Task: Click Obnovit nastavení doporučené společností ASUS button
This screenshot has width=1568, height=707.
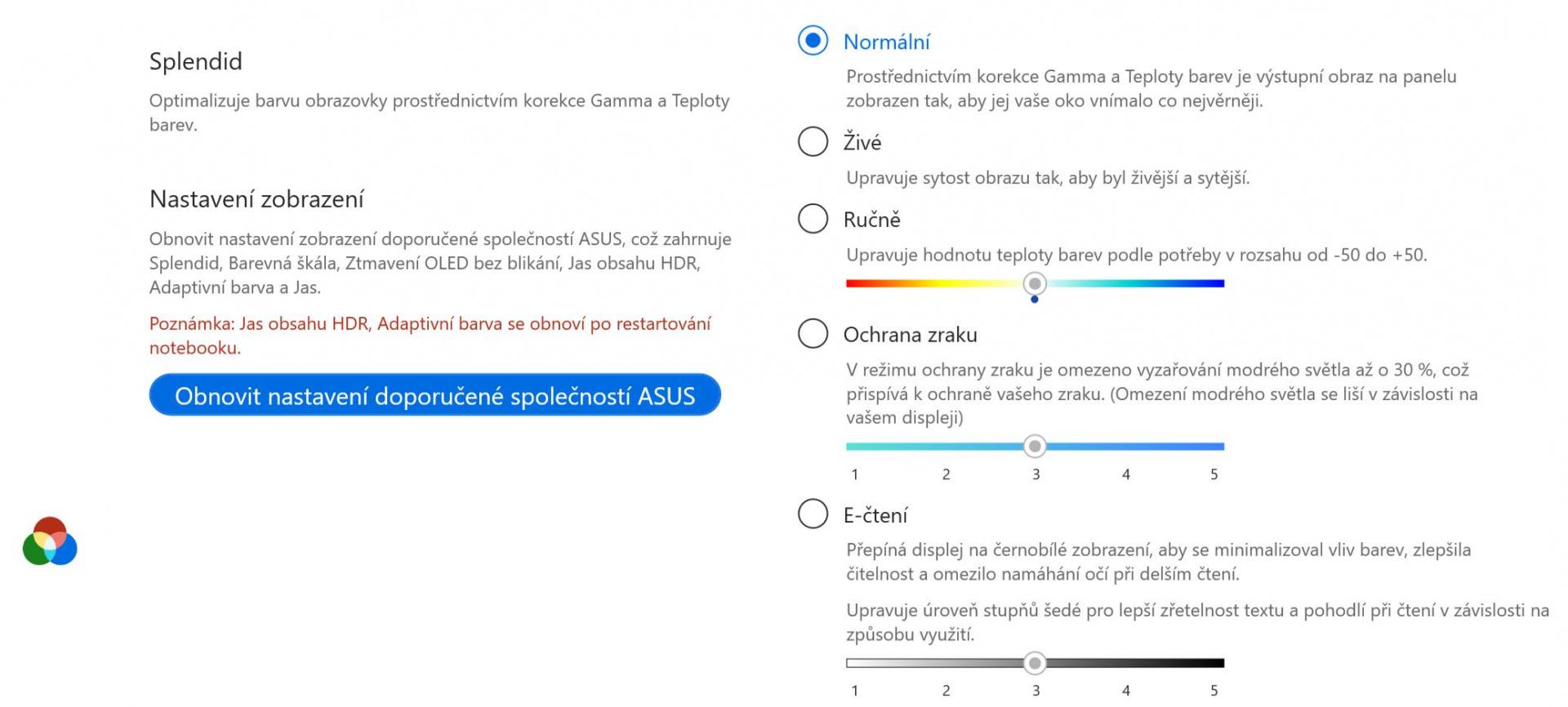Action: click(x=434, y=395)
